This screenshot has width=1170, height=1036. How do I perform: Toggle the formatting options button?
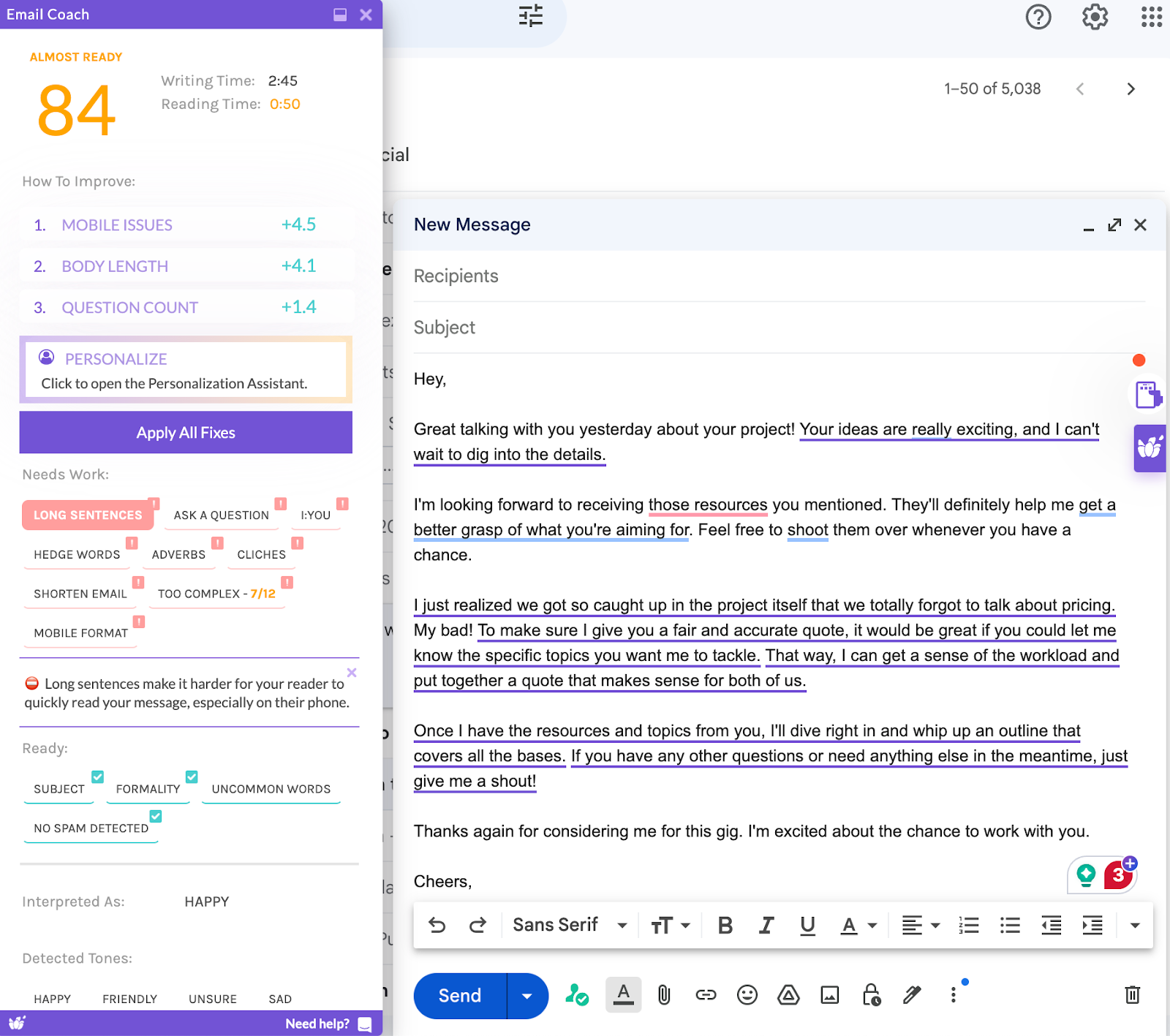tap(623, 995)
